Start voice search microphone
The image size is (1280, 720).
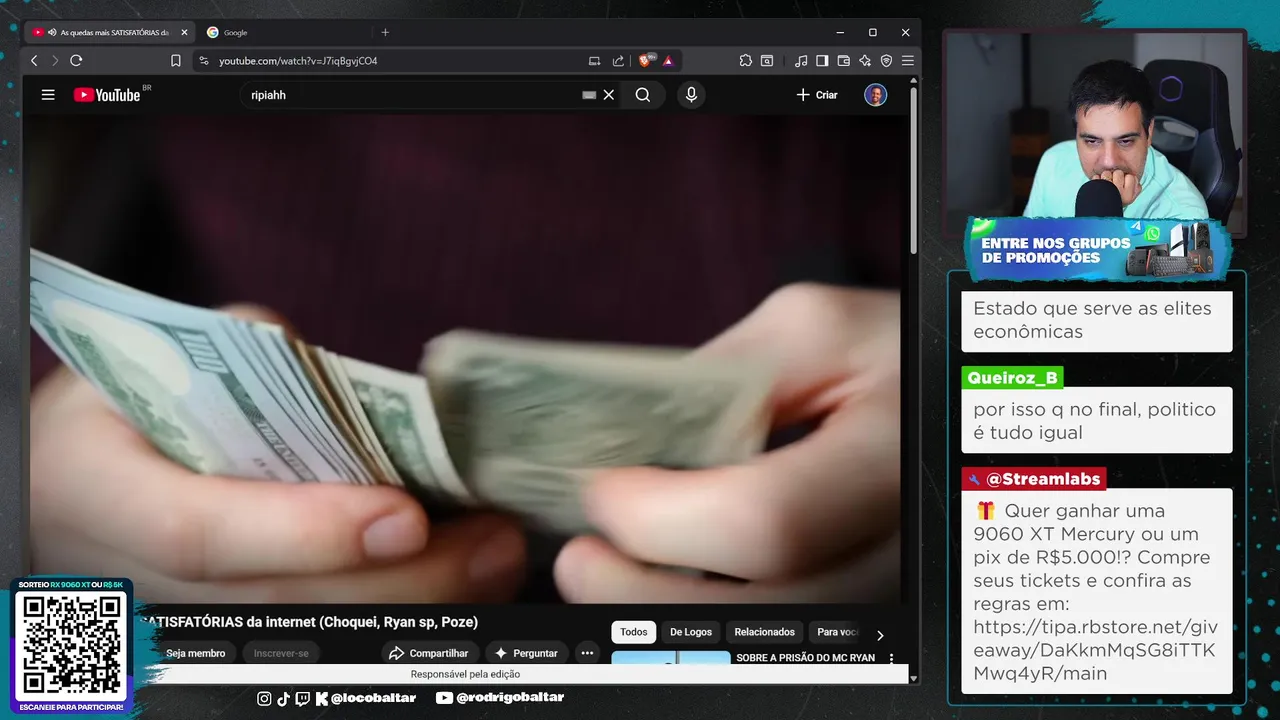click(x=691, y=95)
